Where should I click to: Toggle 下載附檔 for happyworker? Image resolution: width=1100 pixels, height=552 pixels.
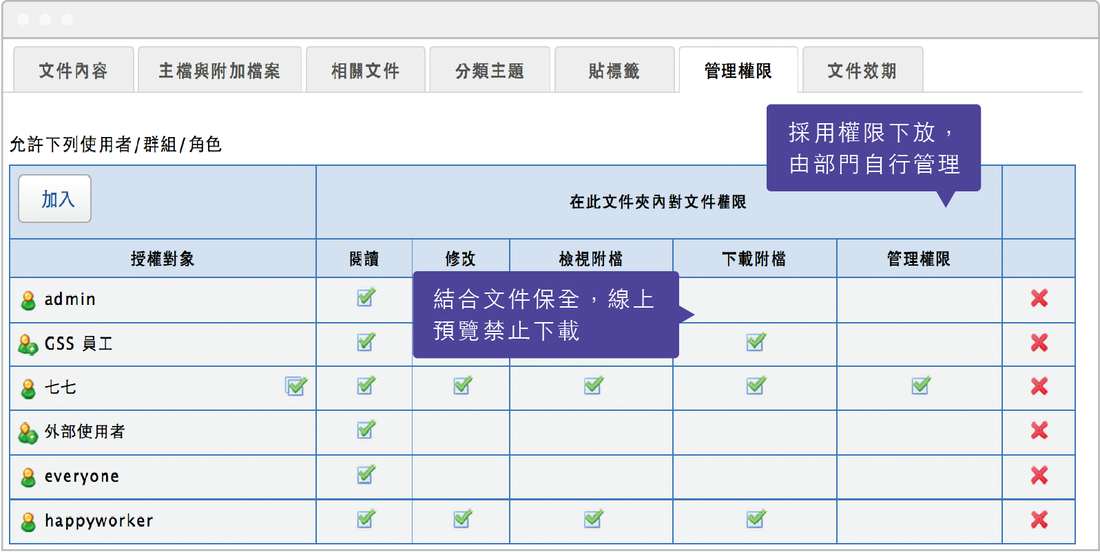click(x=756, y=519)
